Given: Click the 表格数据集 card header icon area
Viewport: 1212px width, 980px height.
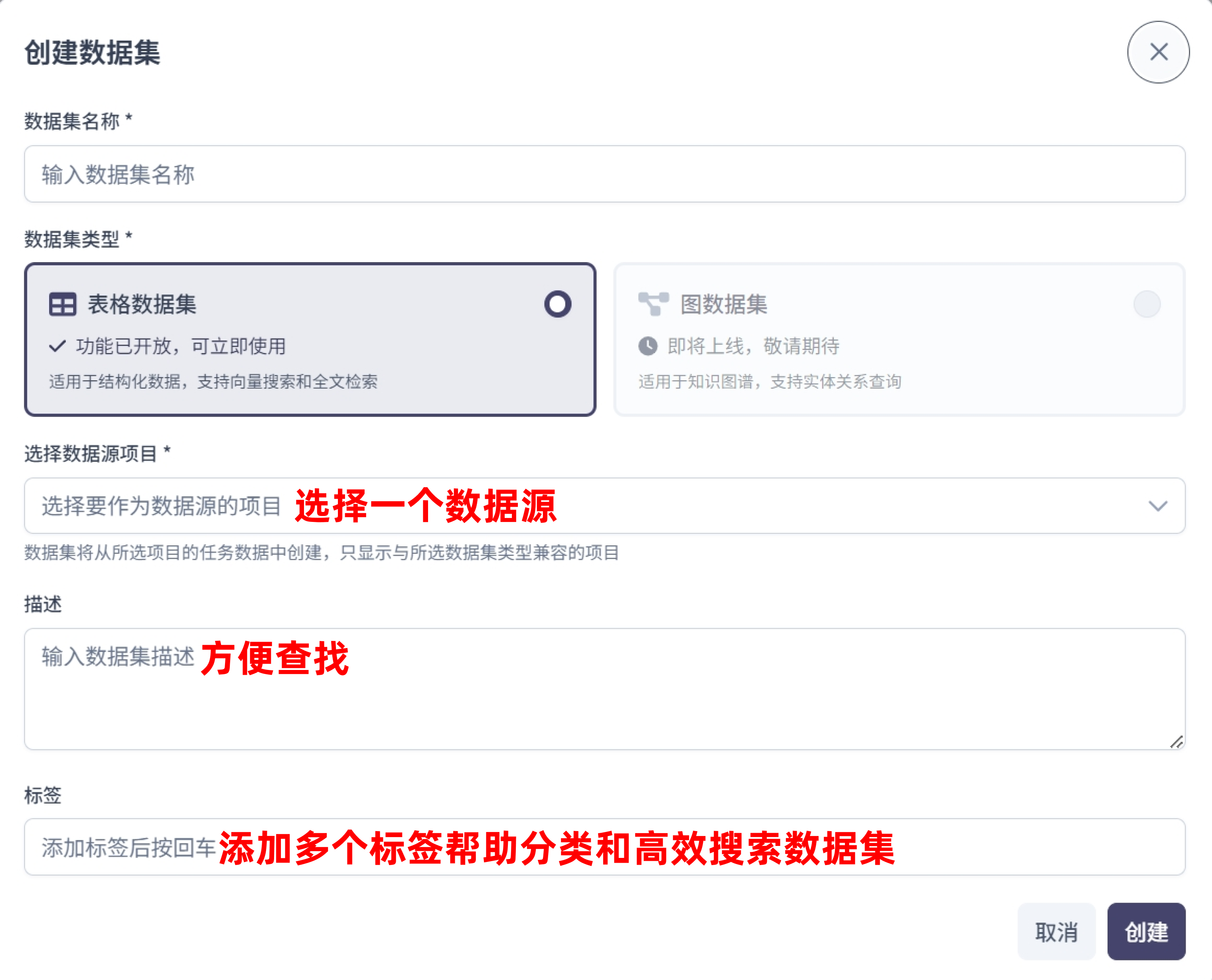Looking at the screenshot, I should click(62, 304).
